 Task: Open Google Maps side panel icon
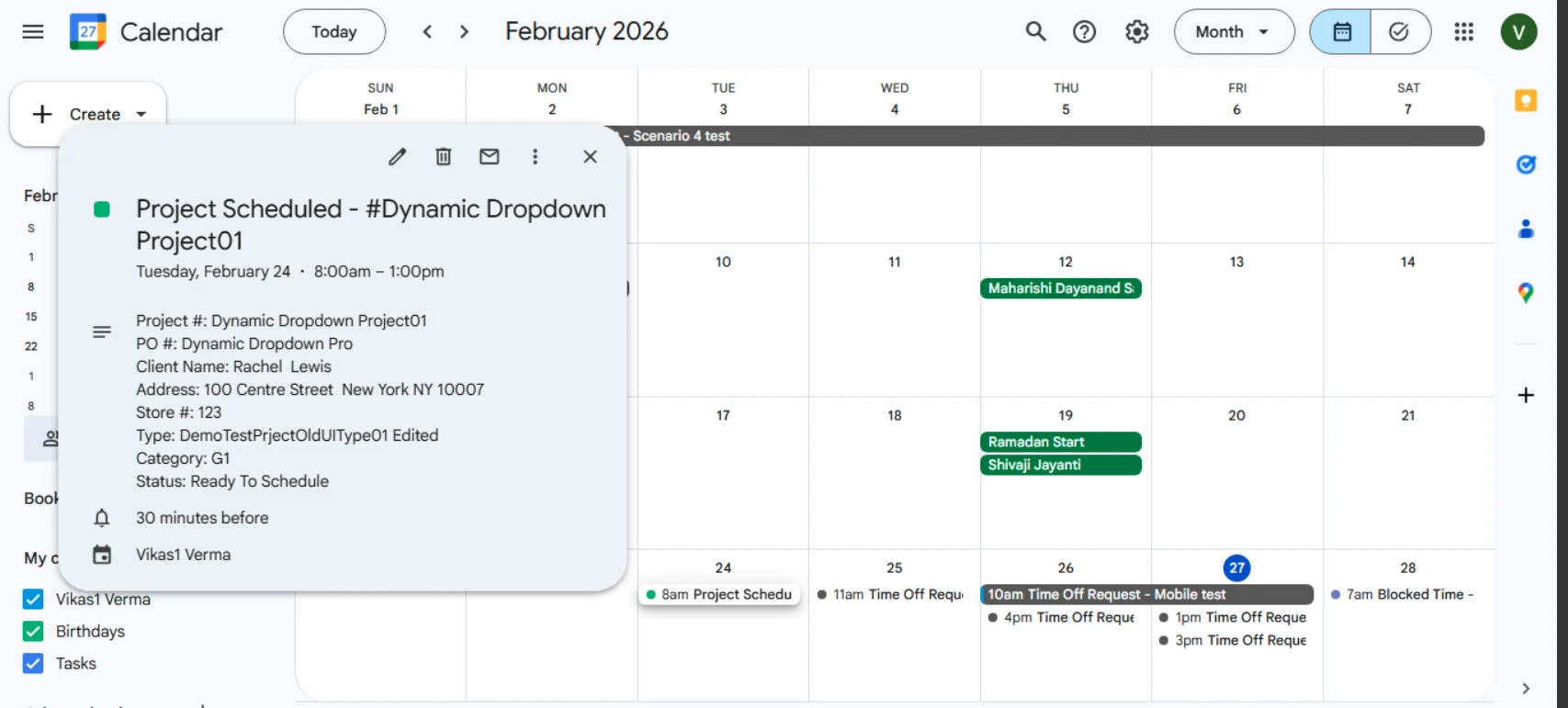[1526, 293]
